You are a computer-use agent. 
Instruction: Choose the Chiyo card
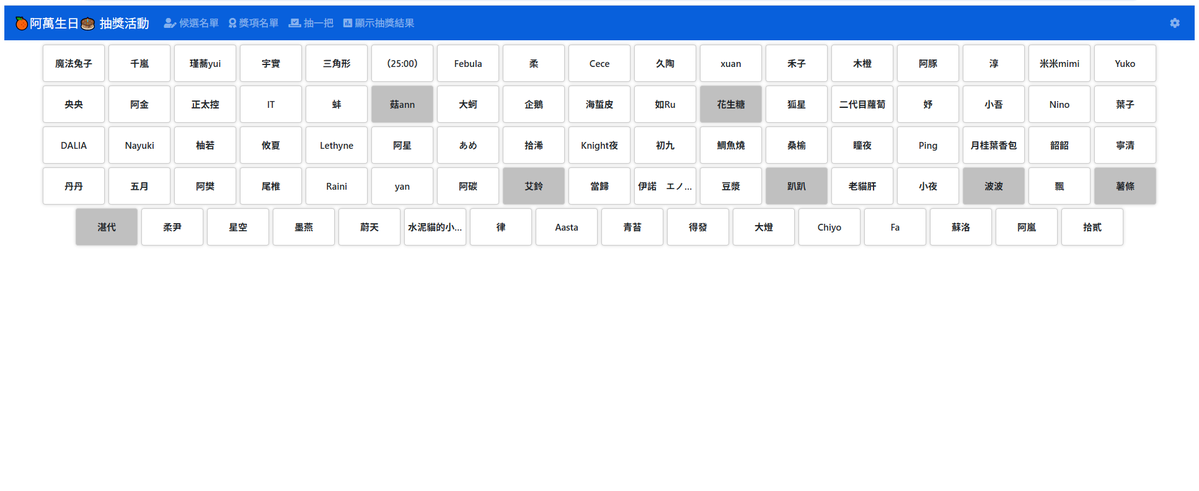[x=830, y=227]
